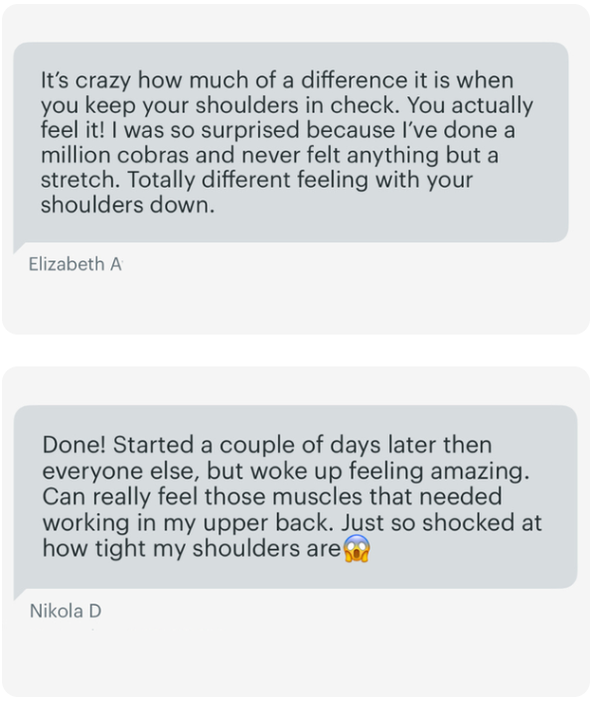The width and height of the screenshot is (590, 701).
Task: Click the words 'shoulders down.' in the first message
Action: [128, 205]
